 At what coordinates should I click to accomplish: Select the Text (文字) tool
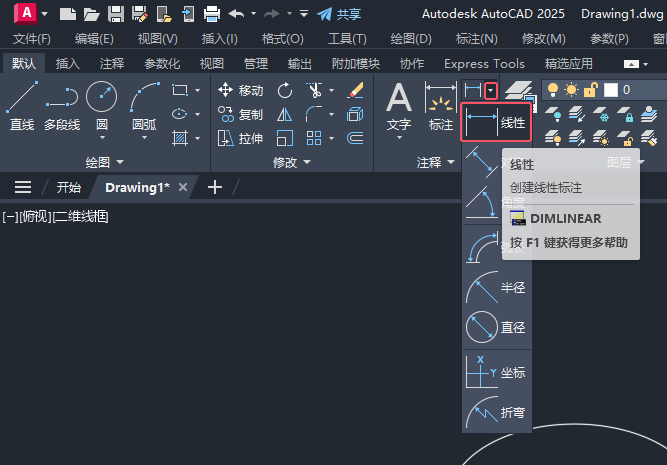(399, 106)
